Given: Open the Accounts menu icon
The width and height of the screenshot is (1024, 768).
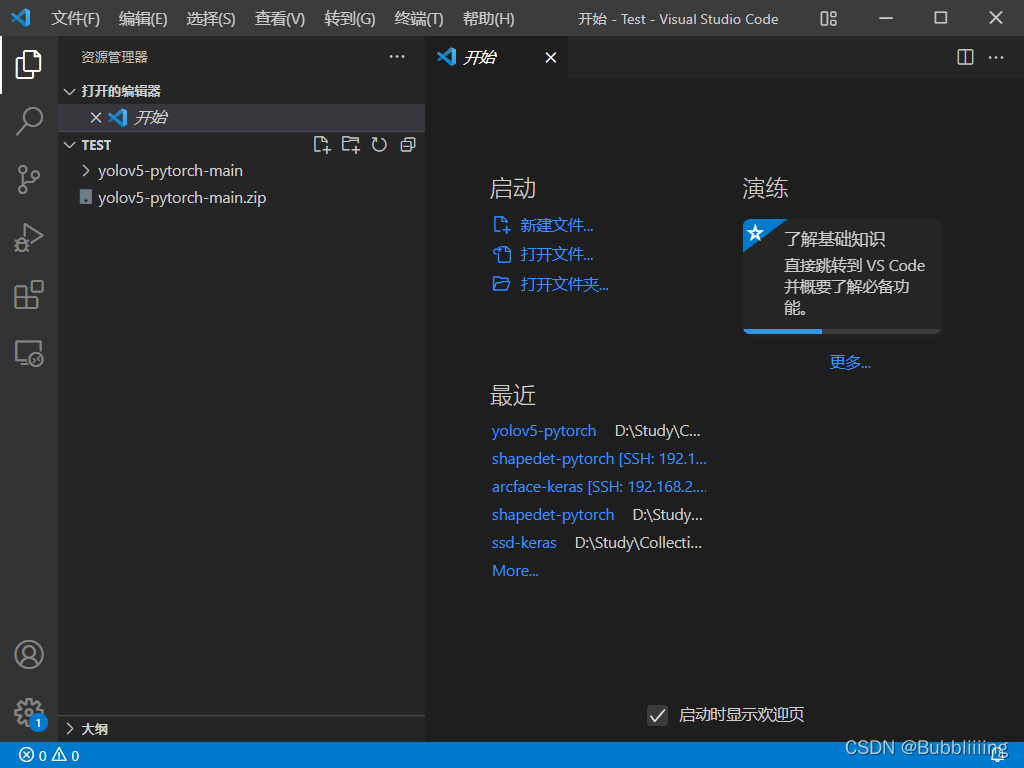Looking at the screenshot, I should [x=29, y=654].
